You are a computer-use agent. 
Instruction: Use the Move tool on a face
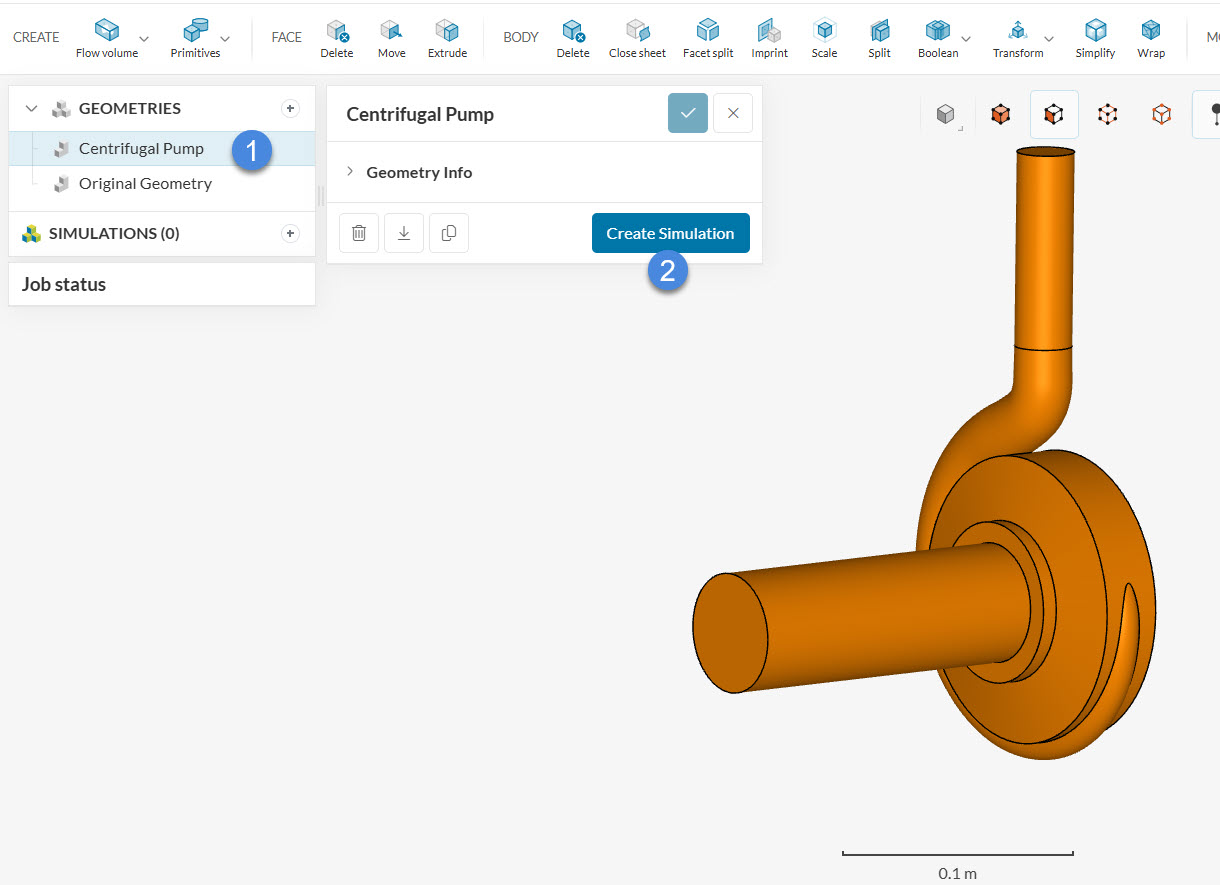pyautogui.click(x=391, y=35)
